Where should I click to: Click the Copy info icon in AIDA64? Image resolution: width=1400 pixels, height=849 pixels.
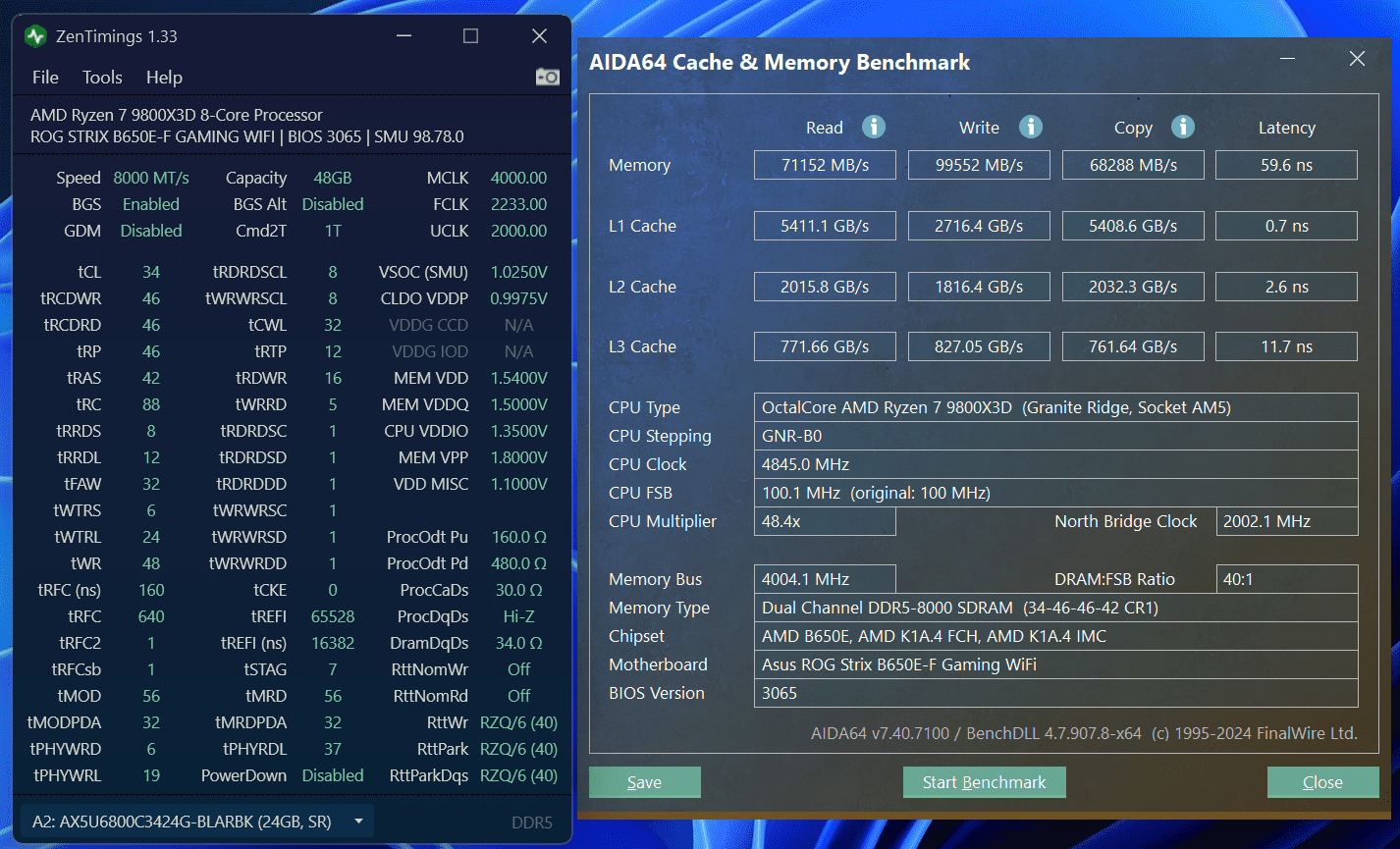(1183, 127)
